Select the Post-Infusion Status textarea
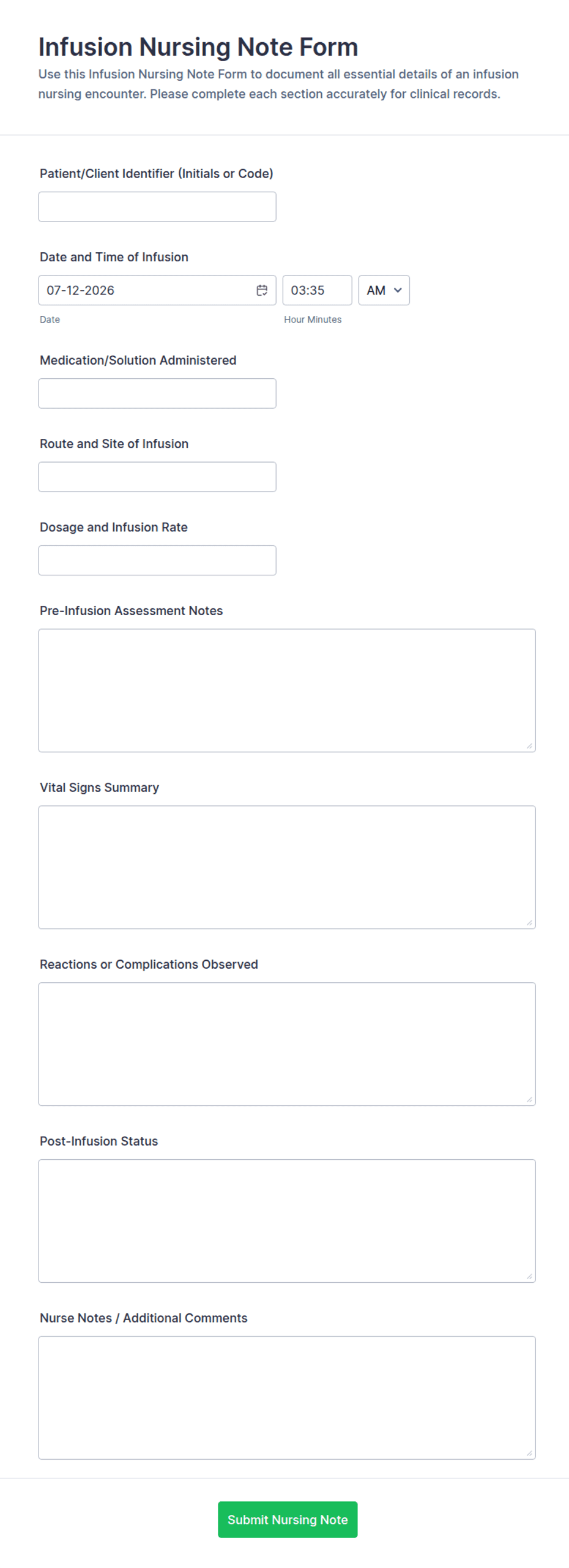The height and width of the screenshot is (1568, 569). point(287,1221)
